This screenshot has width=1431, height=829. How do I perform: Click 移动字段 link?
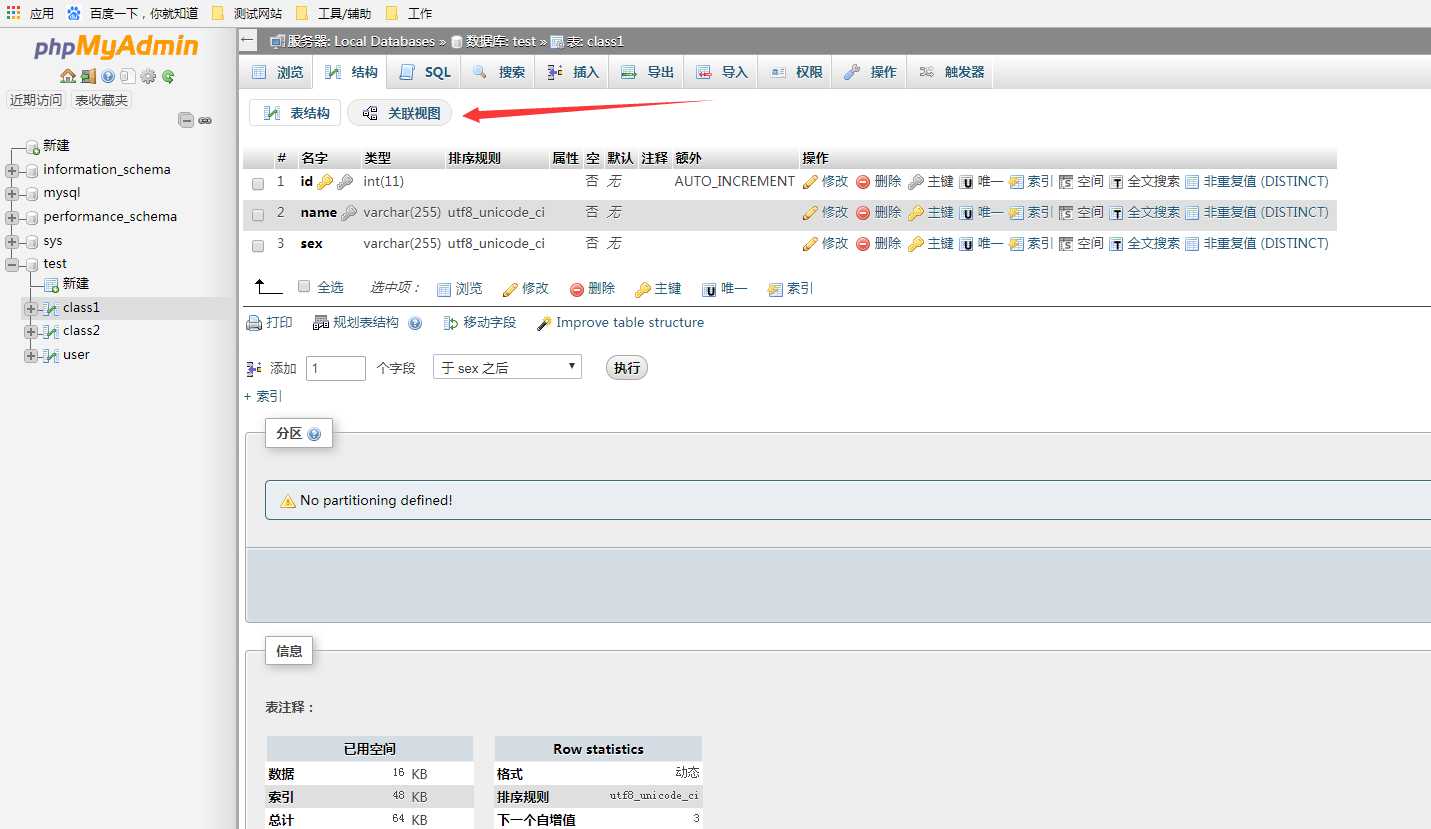coord(479,323)
